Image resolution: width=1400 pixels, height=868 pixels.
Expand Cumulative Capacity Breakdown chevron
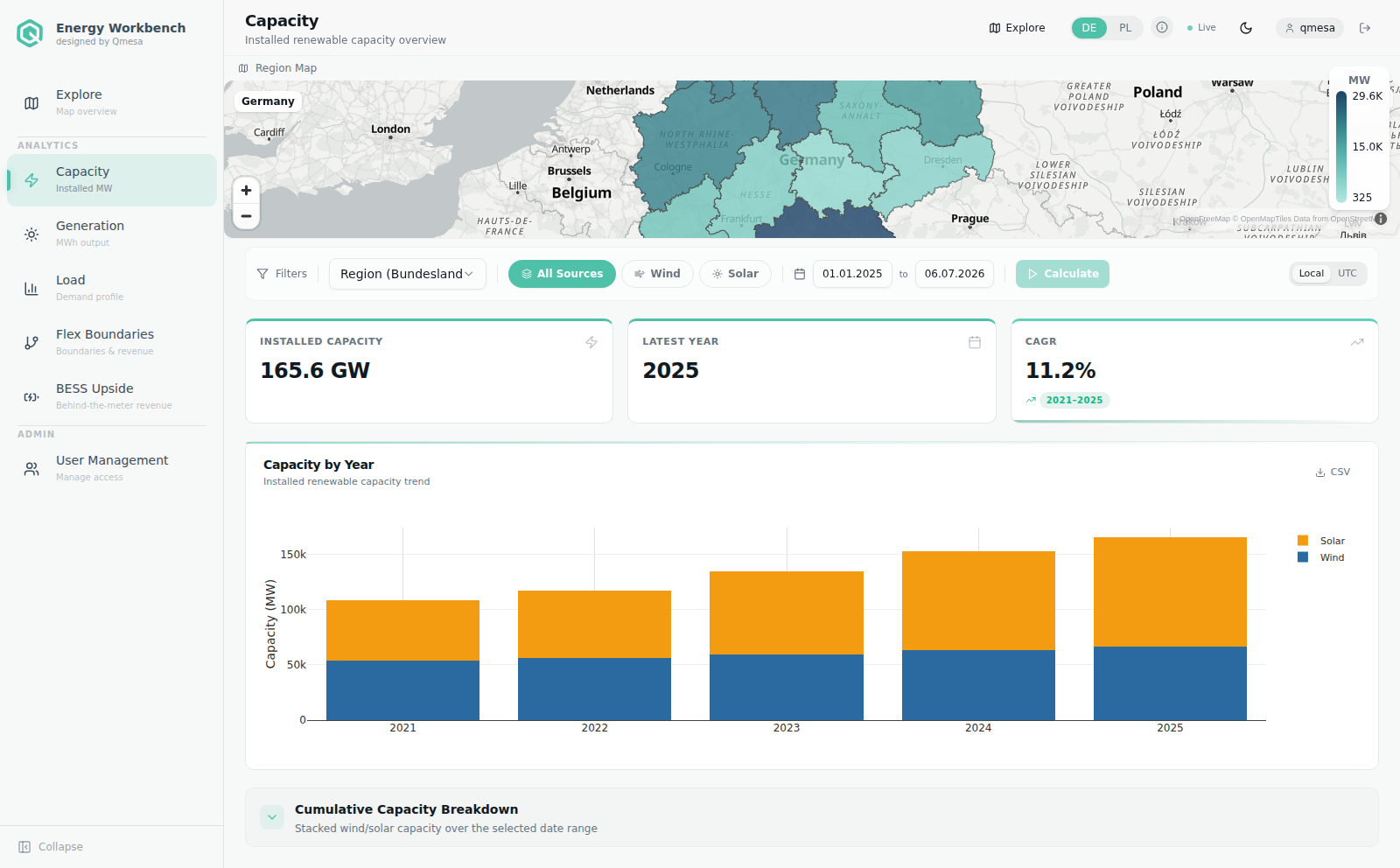tap(272, 817)
